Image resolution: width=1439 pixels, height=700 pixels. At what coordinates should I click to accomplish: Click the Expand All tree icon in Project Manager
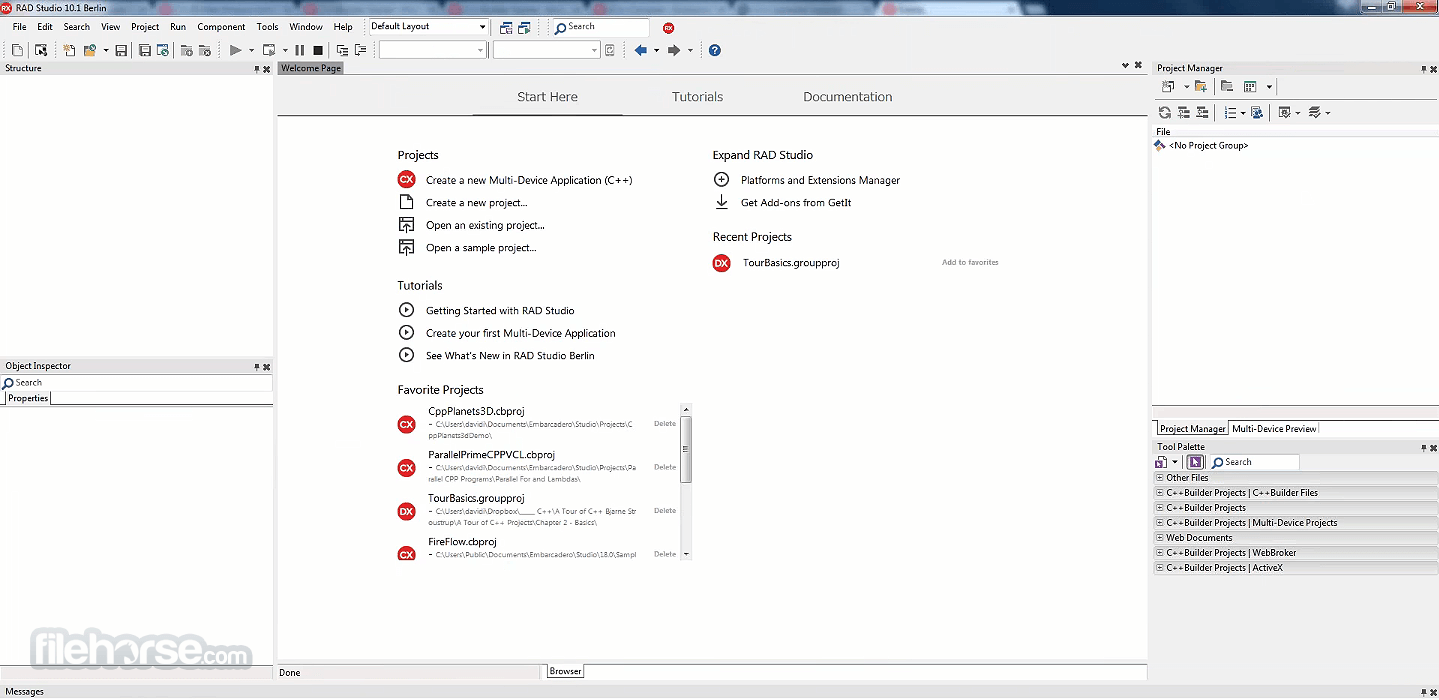(x=1183, y=113)
